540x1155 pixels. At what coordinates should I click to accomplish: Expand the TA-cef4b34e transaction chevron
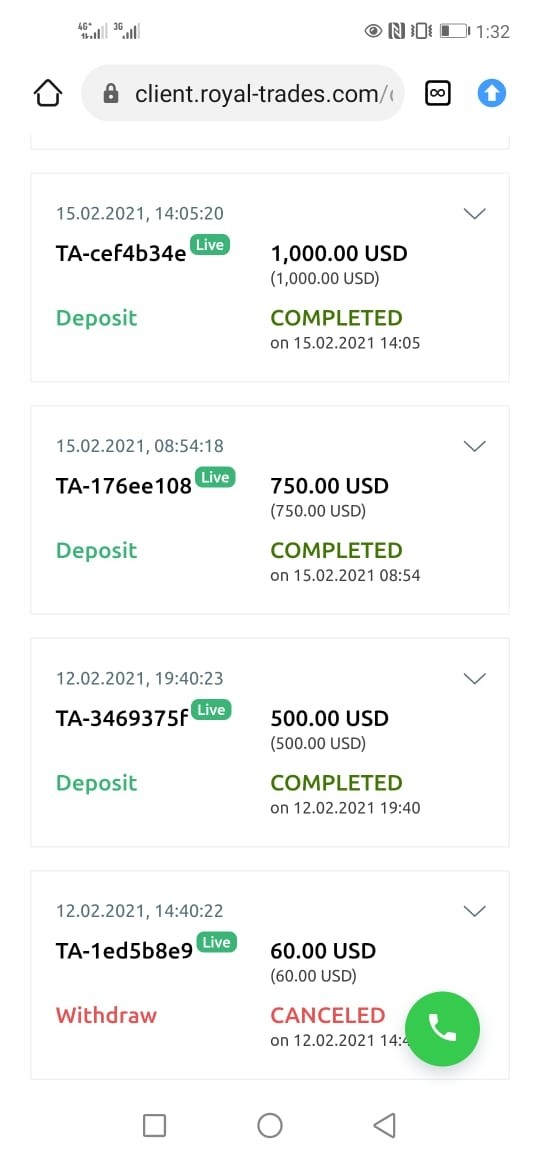point(474,214)
